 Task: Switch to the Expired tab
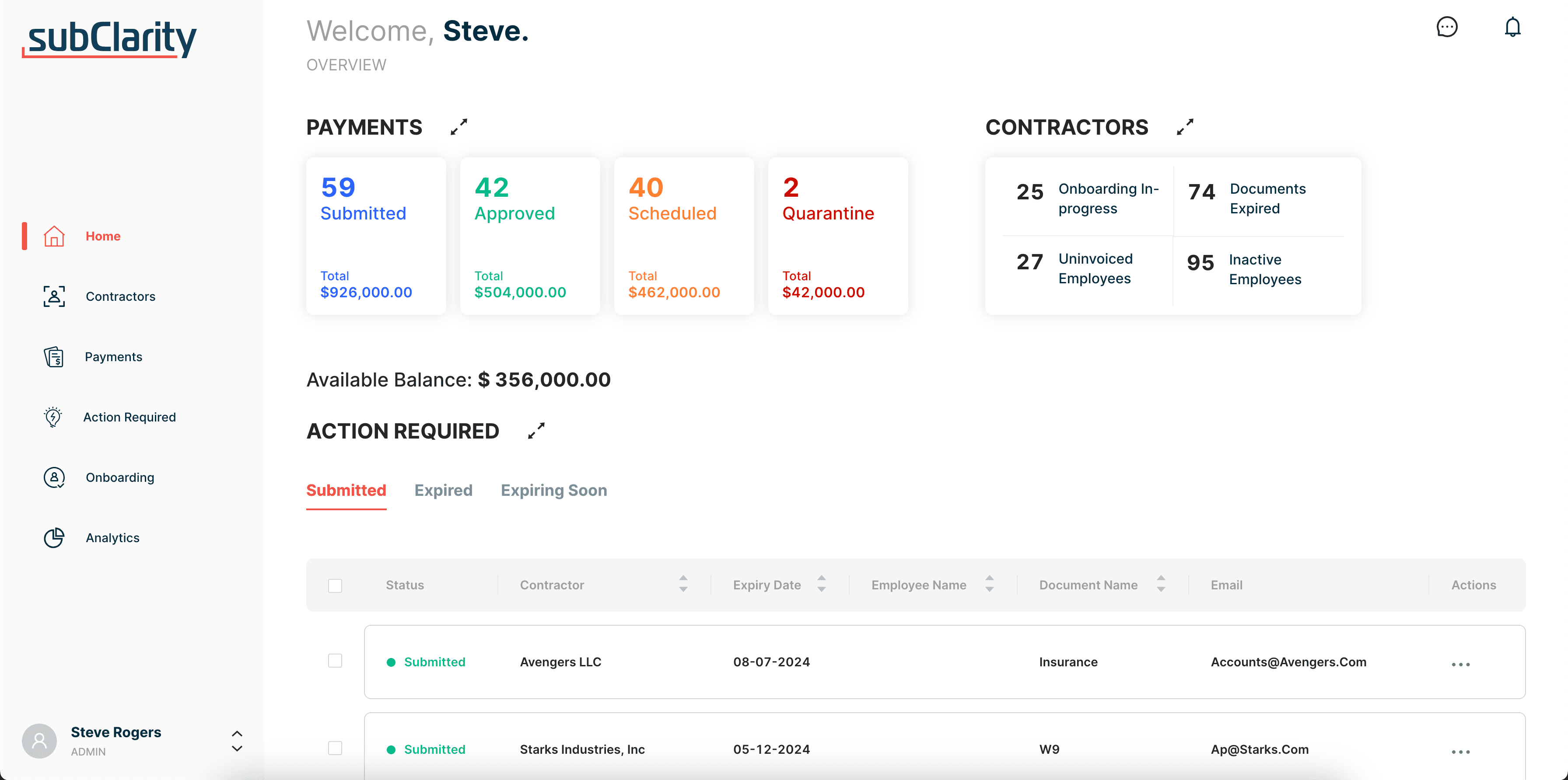(443, 491)
